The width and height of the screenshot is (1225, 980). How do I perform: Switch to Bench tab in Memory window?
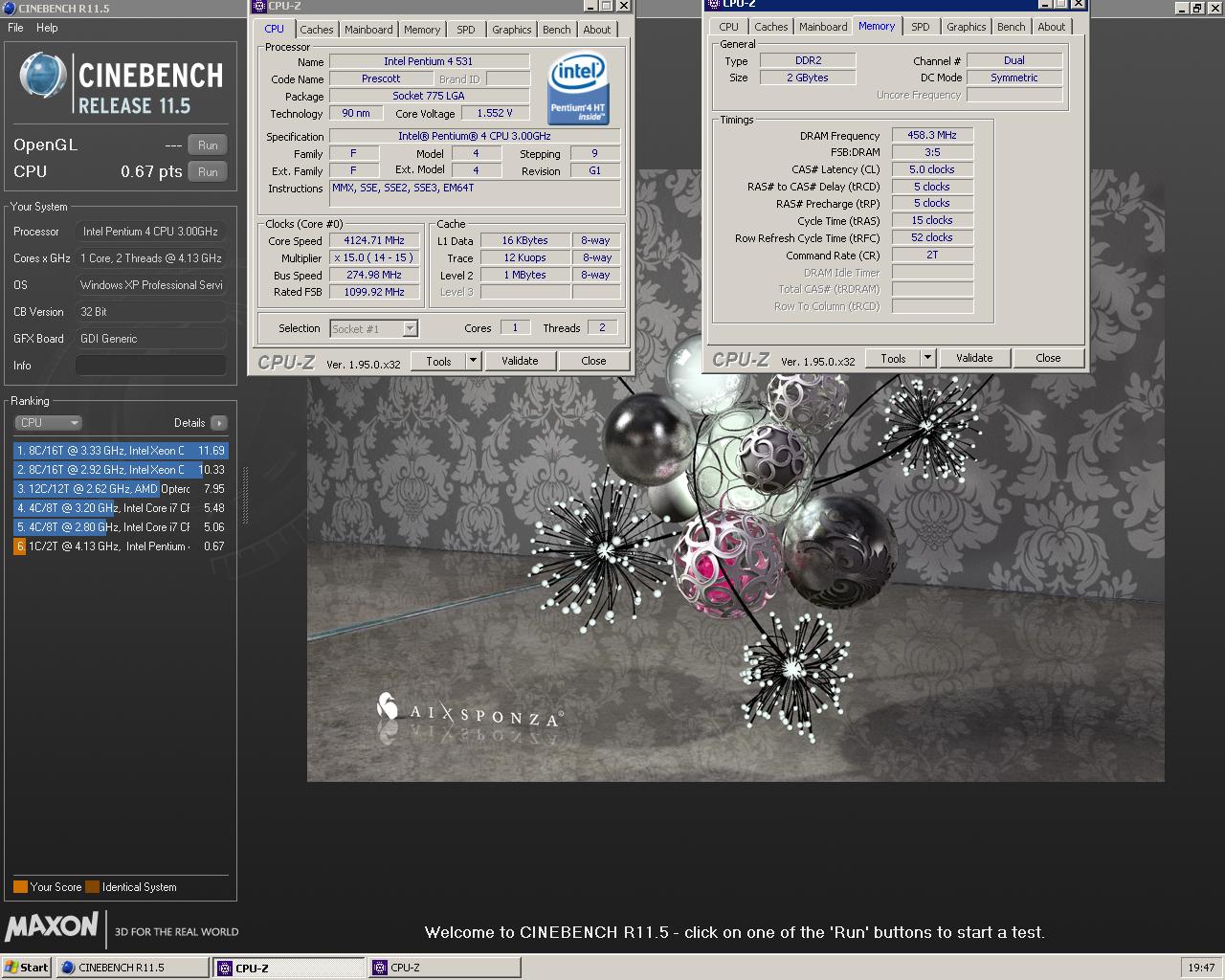click(x=1012, y=27)
